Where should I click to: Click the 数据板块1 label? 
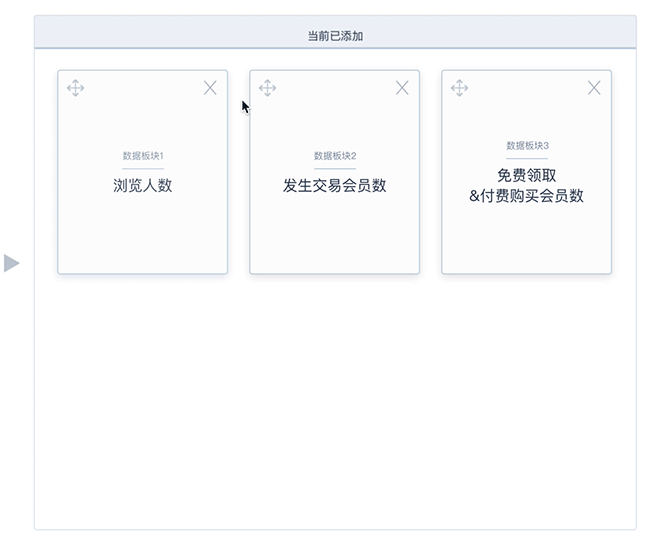143,156
